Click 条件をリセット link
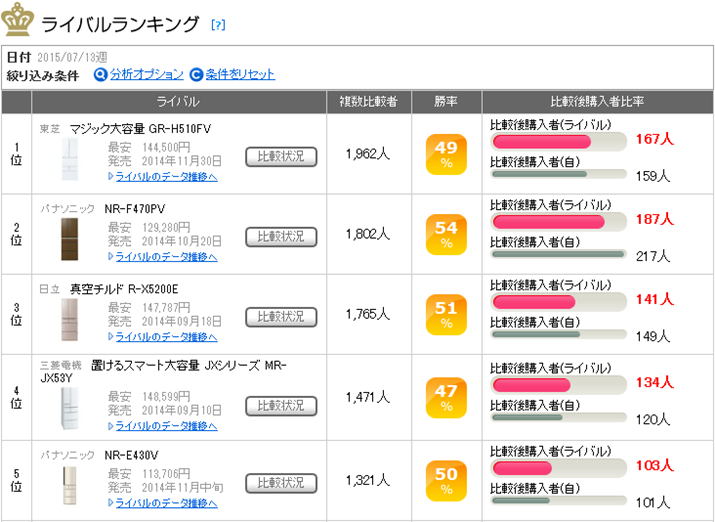Screen dimensions: 715x522 coord(240,74)
